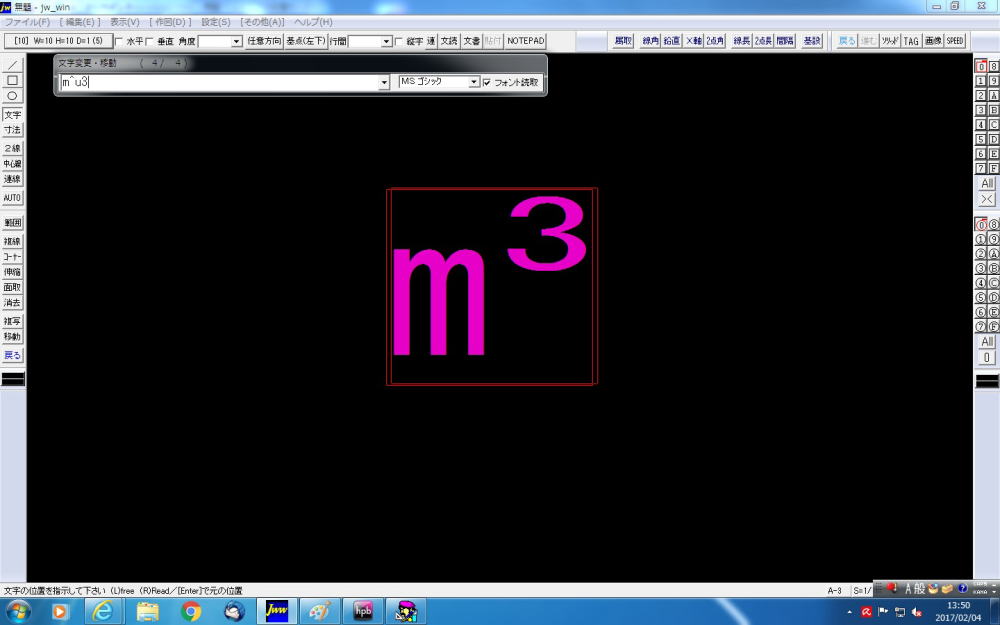This screenshot has width=1000, height=625.
Task: Activate the 寸法 dimension tool
Action: (x=12, y=130)
